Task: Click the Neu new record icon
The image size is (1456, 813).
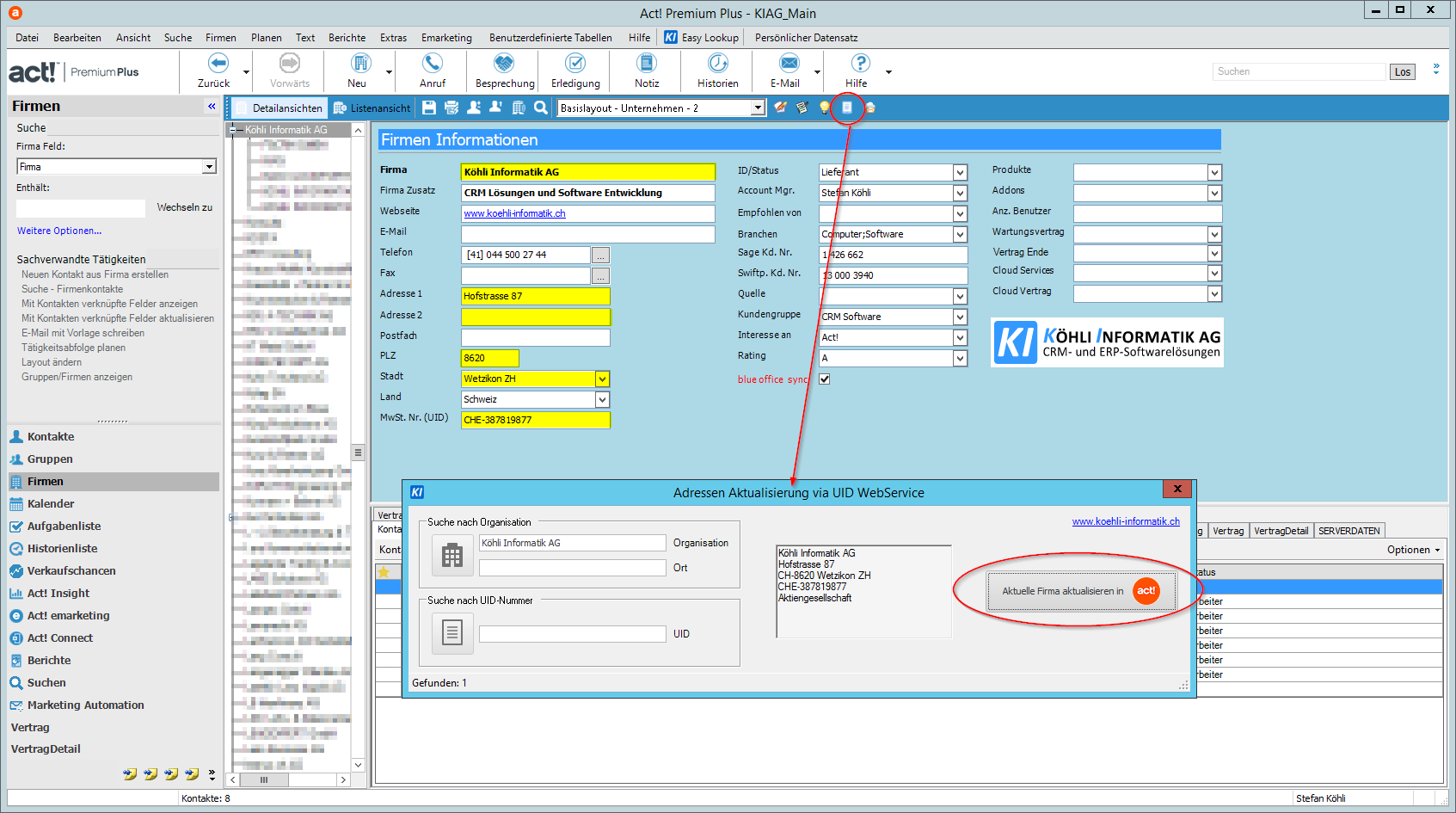Action: pos(360,63)
